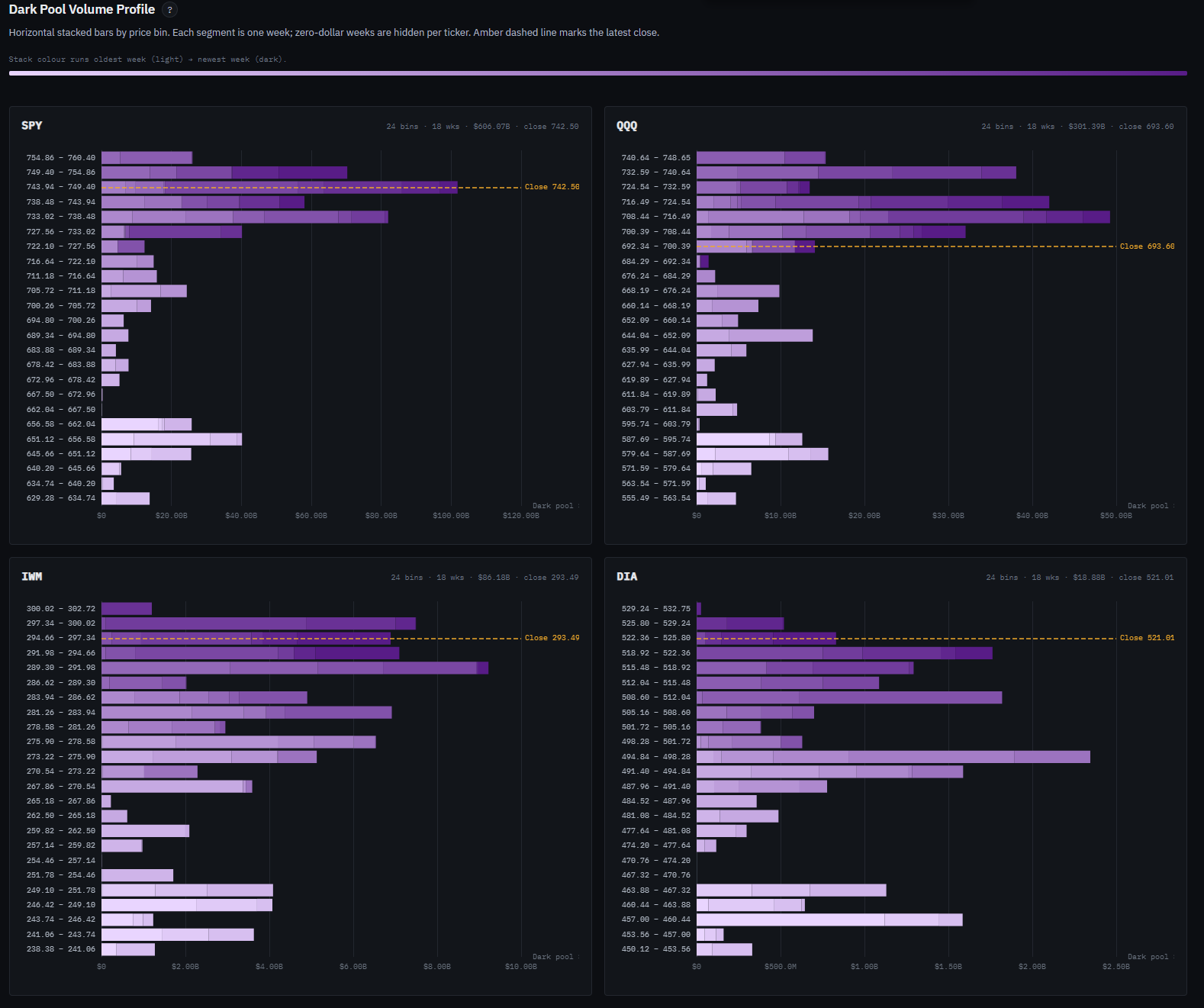The height and width of the screenshot is (1008, 1204).
Task: Click the $30.00B axis tick on QQQ chart
Action: click(948, 516)
